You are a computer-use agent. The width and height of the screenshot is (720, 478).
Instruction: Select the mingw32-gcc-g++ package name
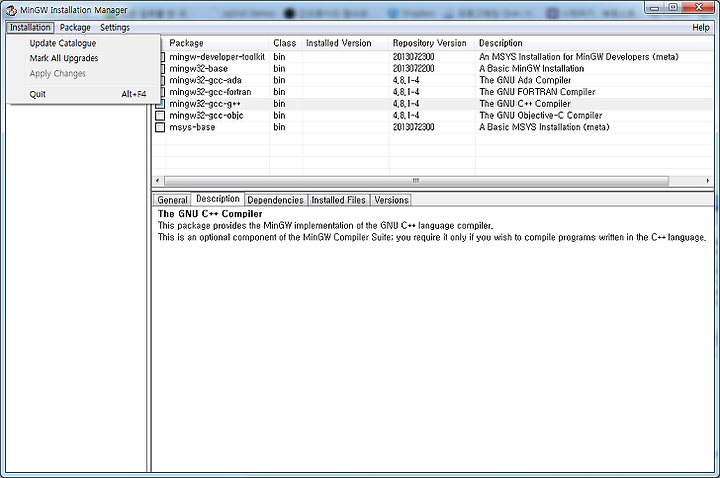pyautogui.click(x=205, y=104)
